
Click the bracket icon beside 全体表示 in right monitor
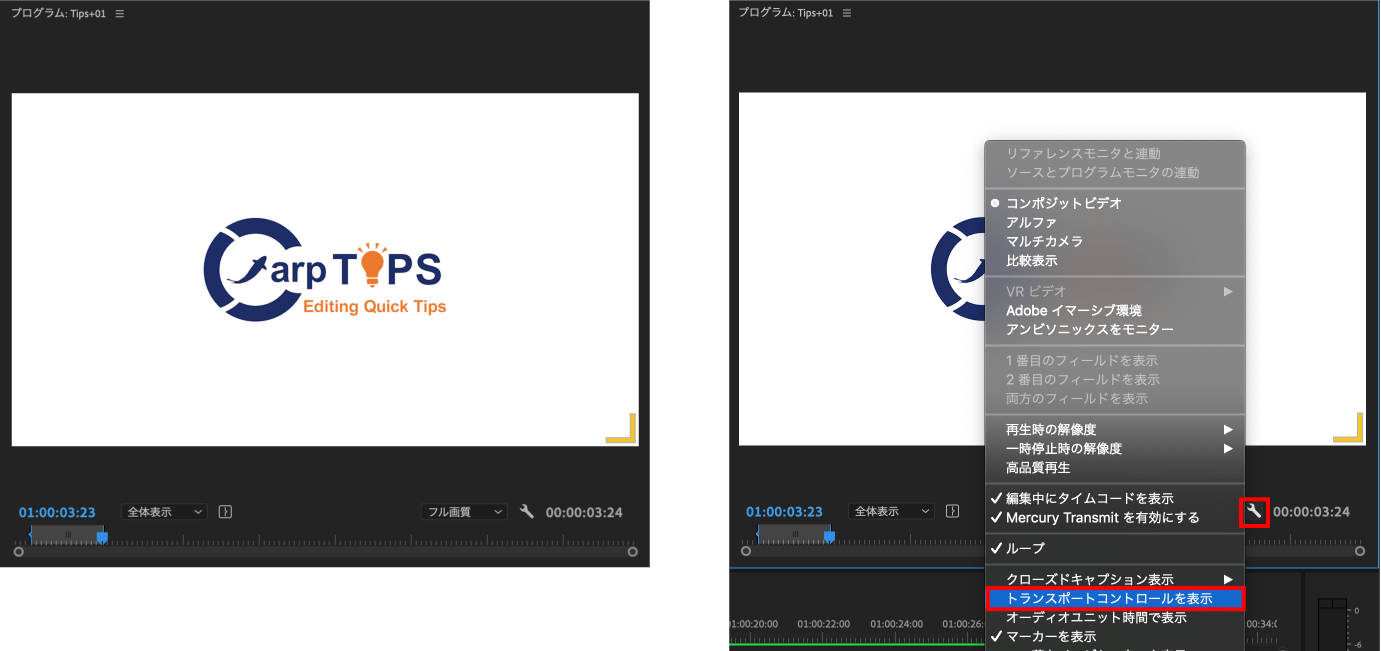pos(952,512)
